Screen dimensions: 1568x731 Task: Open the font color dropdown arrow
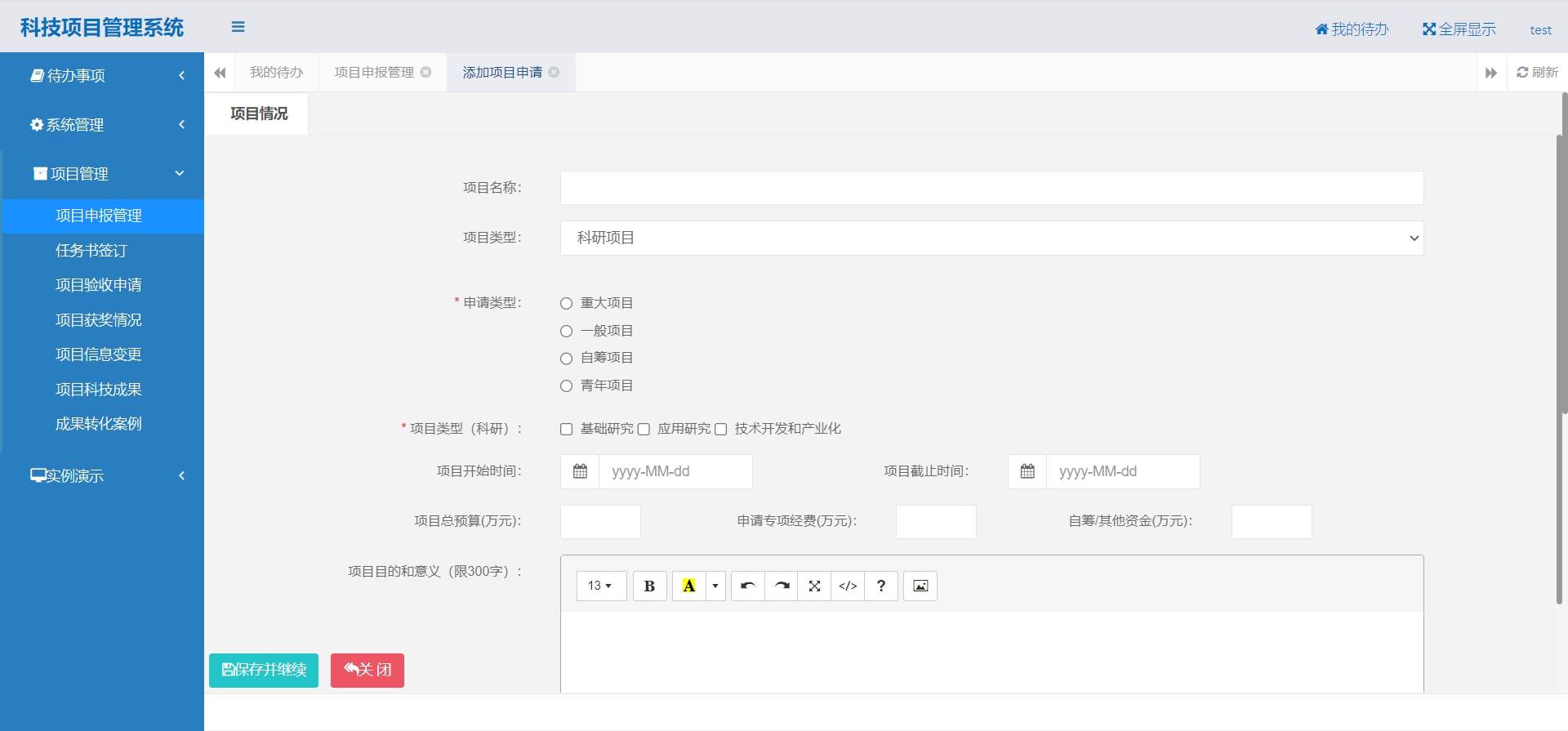pyautogui.click(x=715, y=586)
